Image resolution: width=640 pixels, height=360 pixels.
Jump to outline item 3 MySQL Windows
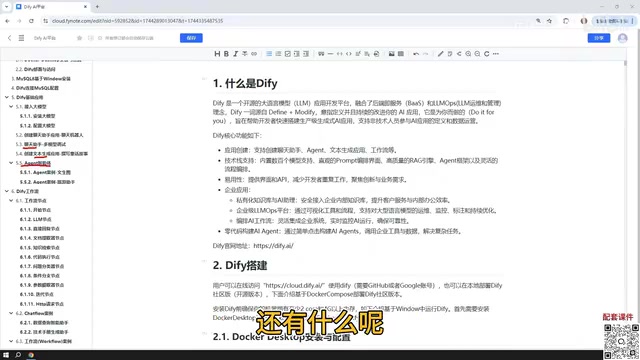point(41,78)
